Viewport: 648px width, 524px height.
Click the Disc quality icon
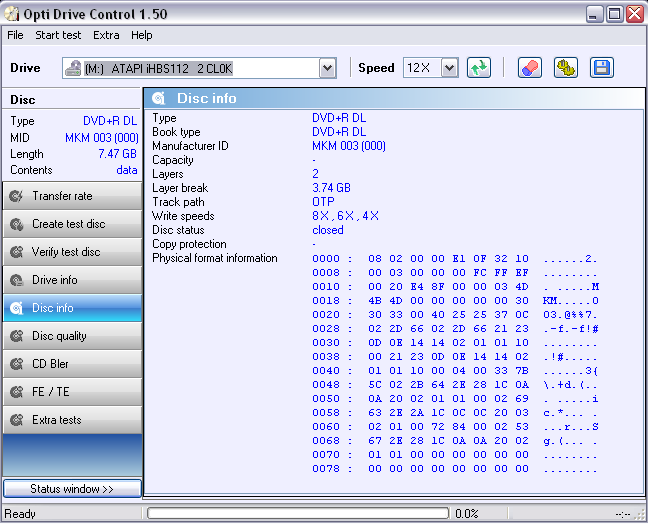pyautogui.click(x=16, y=336)
